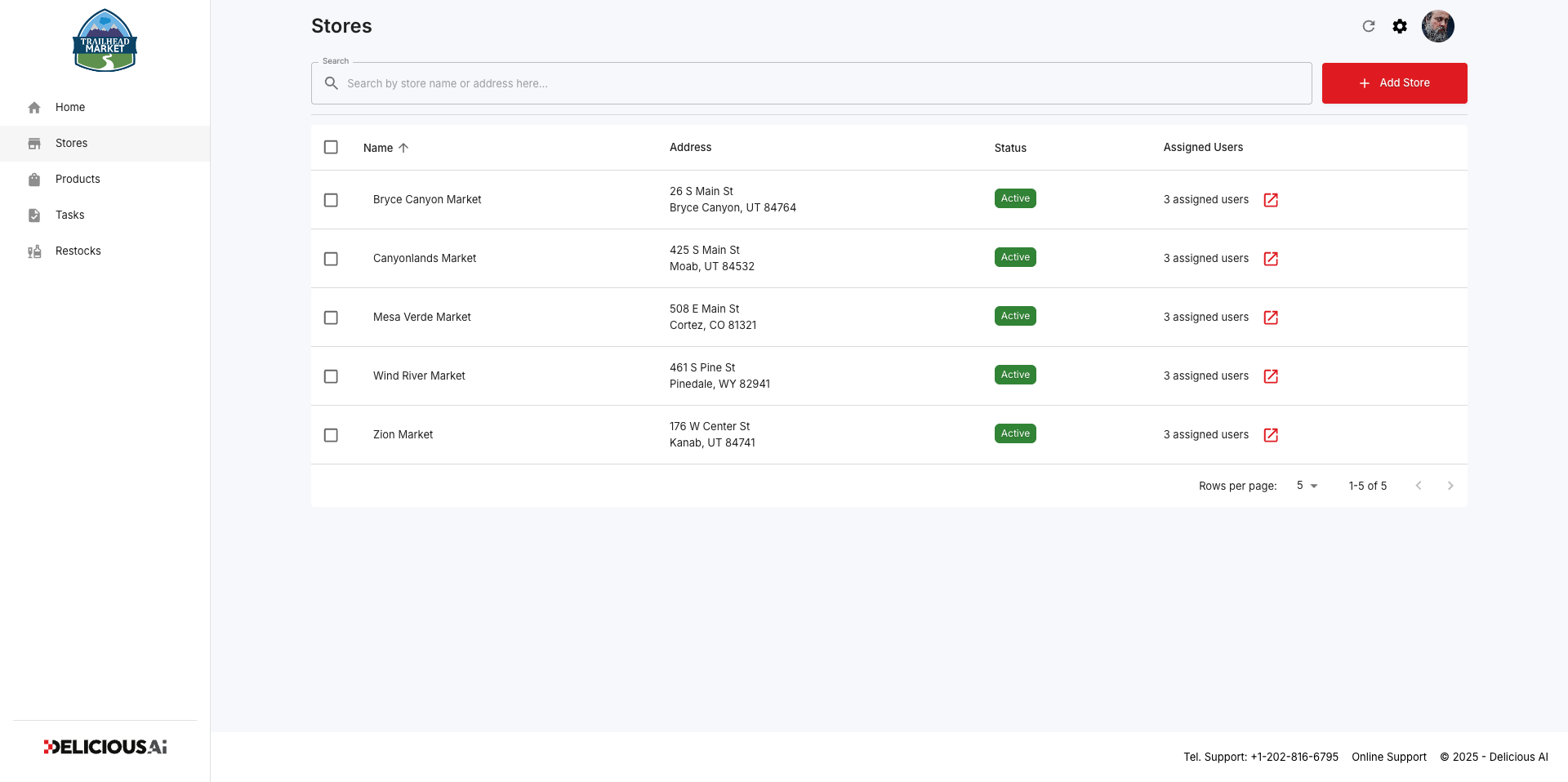Navigate to Home in sidebar
1568x782 pixels.
tap(105, 108)
